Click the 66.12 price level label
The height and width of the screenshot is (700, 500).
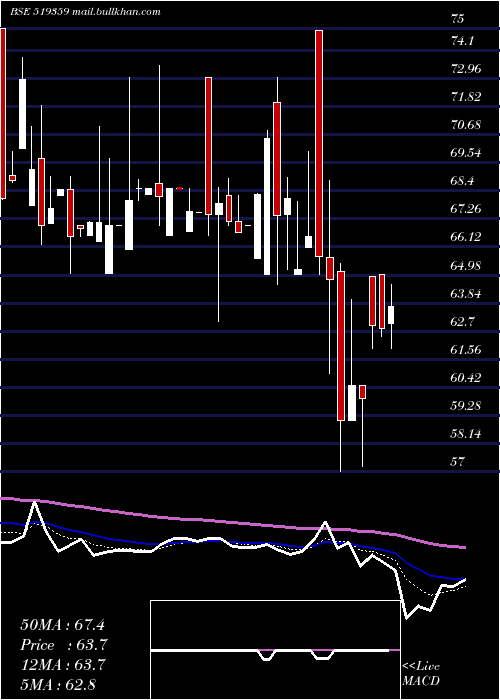coord(467,237)
